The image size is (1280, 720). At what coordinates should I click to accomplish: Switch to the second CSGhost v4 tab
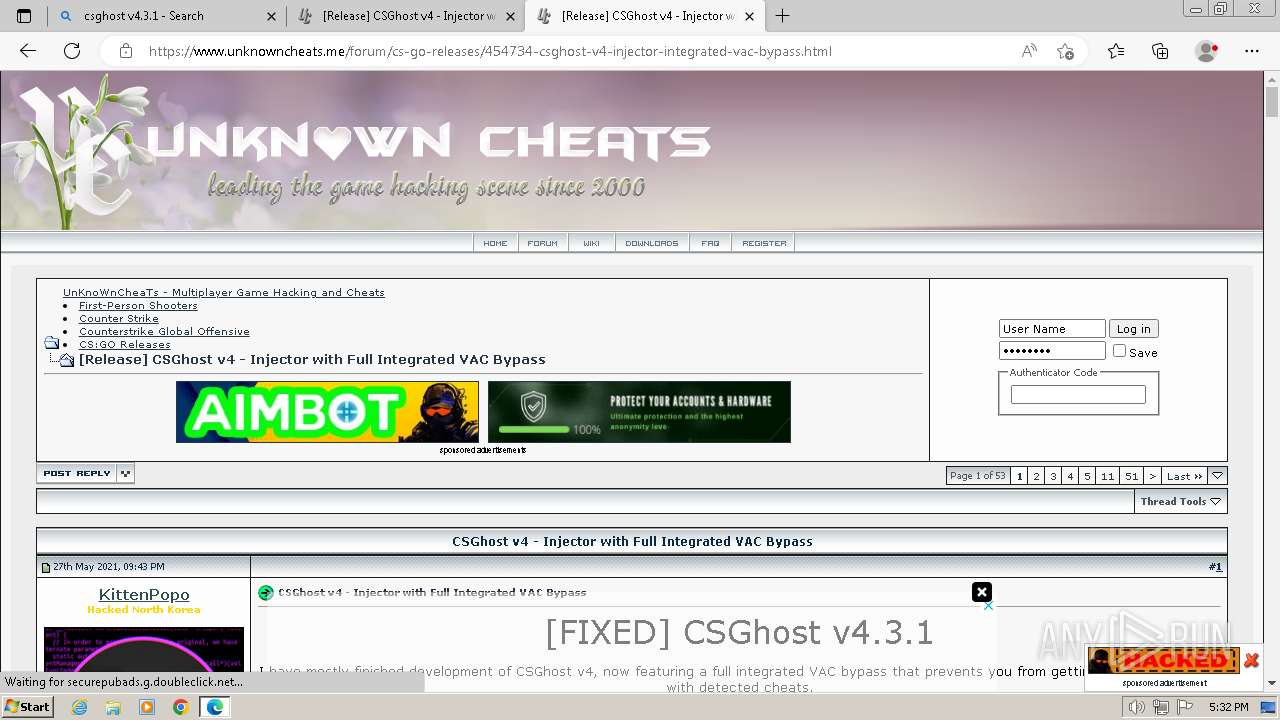646,16
